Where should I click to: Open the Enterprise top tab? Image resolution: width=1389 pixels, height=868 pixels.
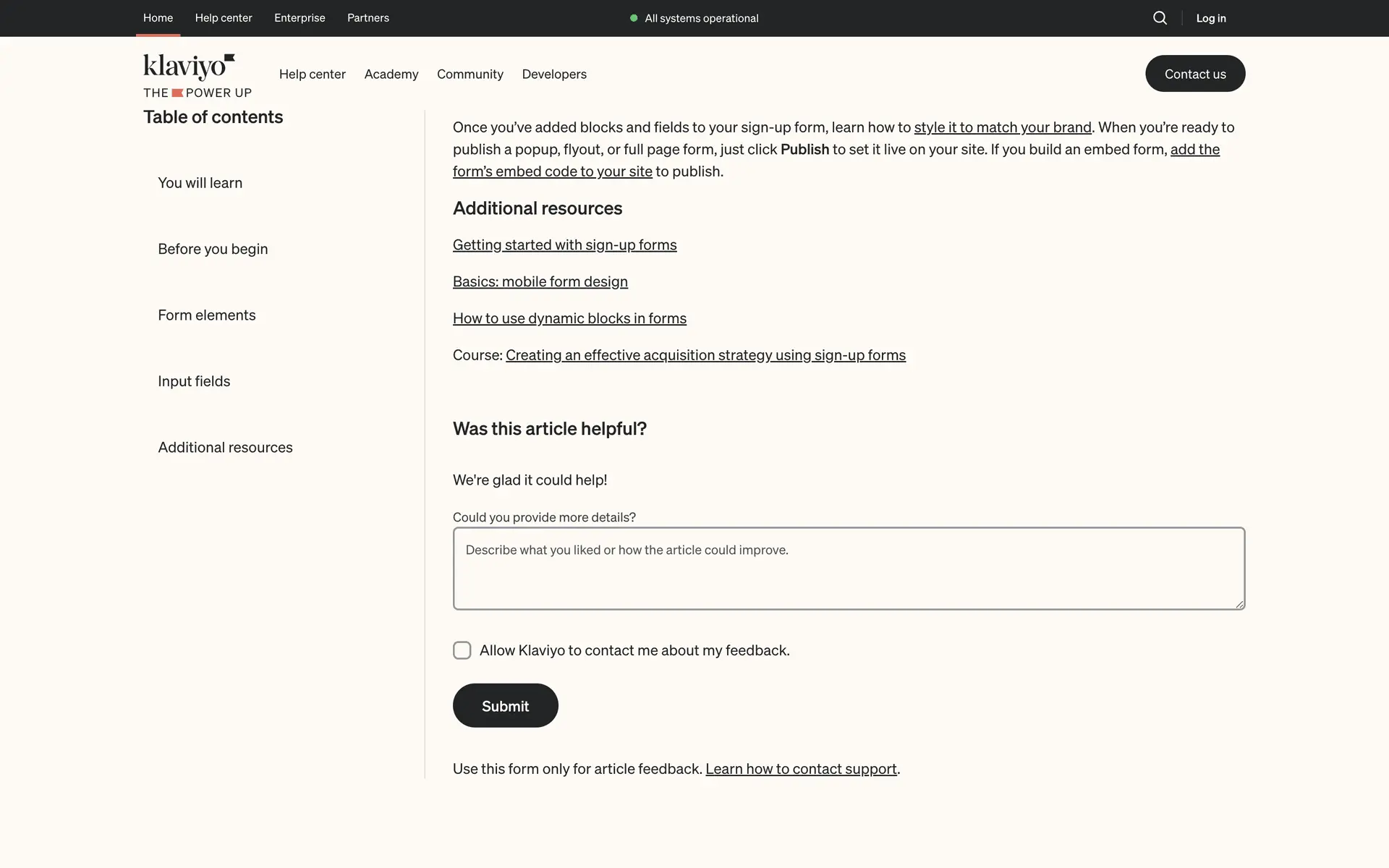(300, 18)
